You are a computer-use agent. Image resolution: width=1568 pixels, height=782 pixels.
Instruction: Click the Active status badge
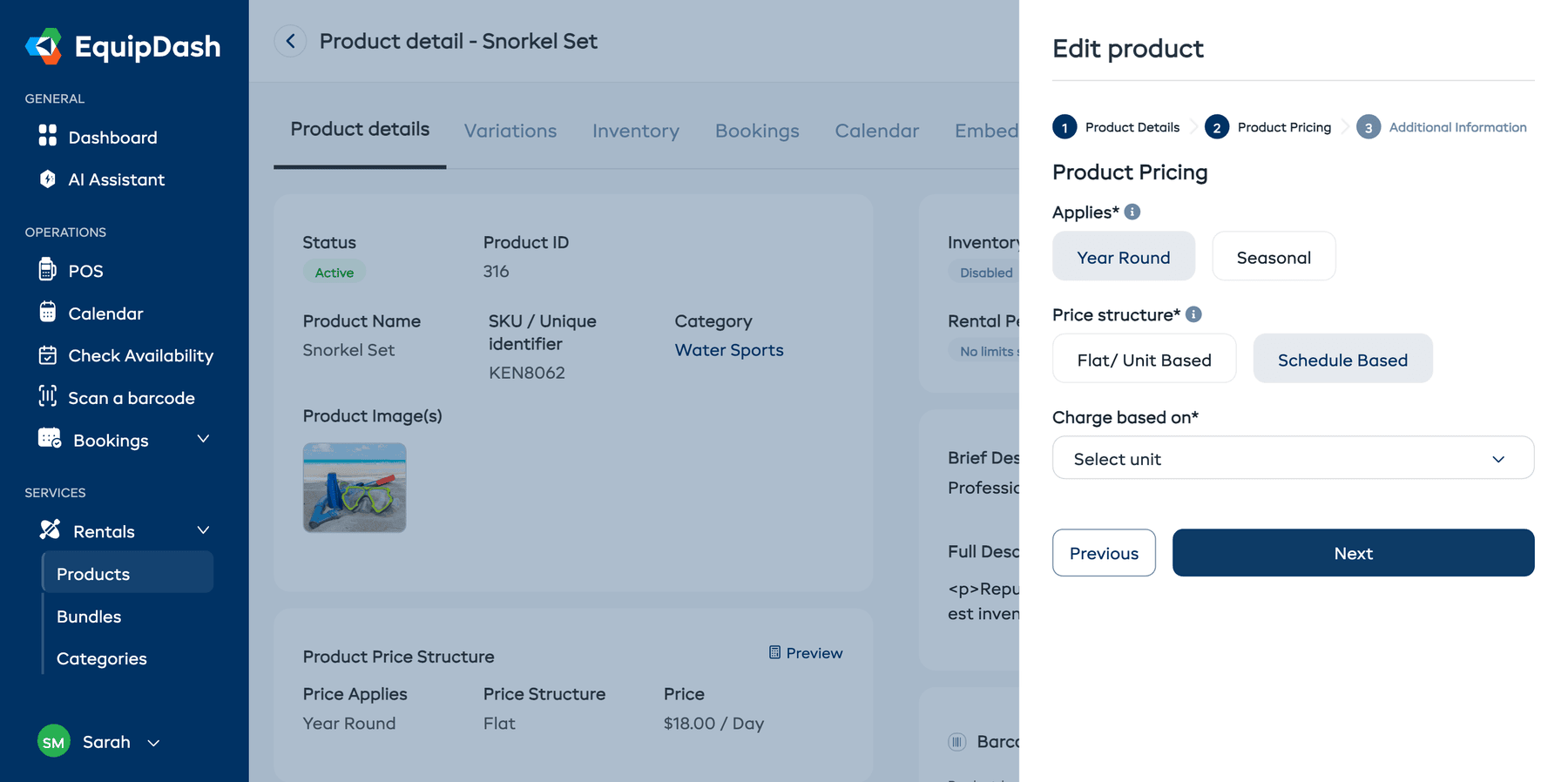coord(335,273)
